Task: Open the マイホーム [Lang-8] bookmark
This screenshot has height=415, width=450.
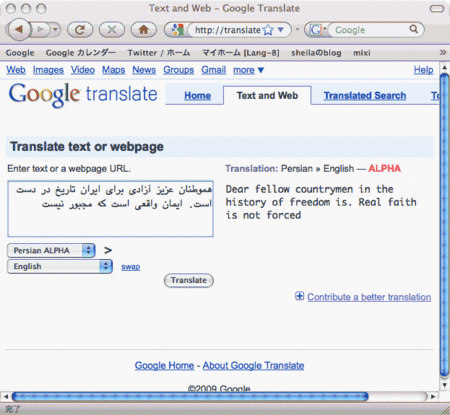Action: 241,53
